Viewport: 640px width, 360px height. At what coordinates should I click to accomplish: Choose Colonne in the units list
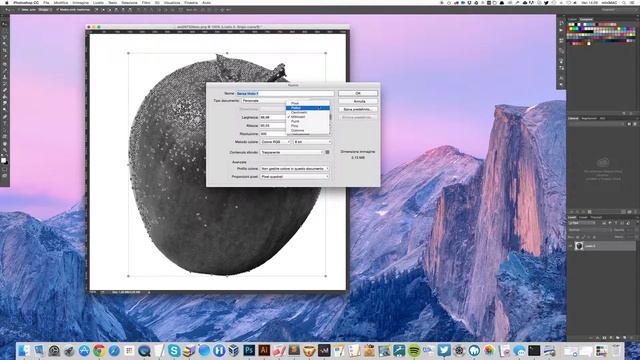pos(308,130)
